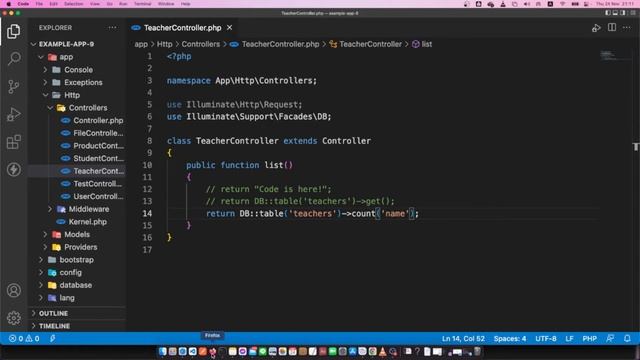Click Firefox icon in the Dock

tap(212, 351)
